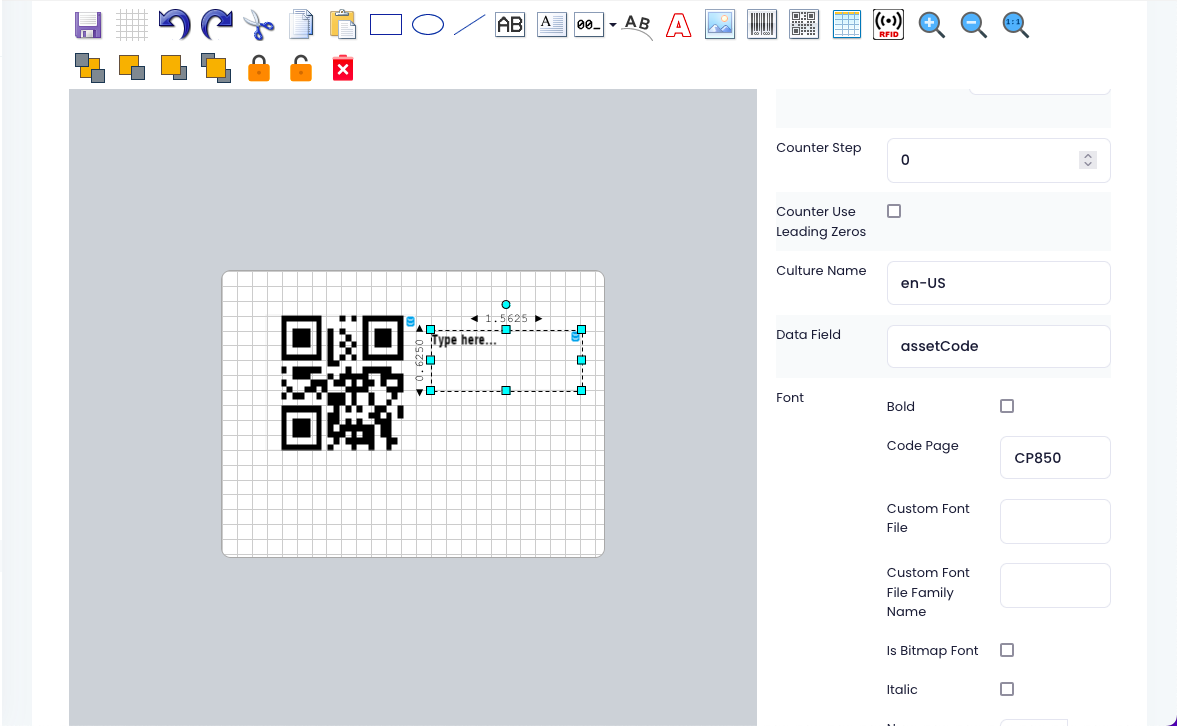The image size is (1177, 726).
Task: Toggle the Bold font checkbox
Action: click(x=1007, y=406)
